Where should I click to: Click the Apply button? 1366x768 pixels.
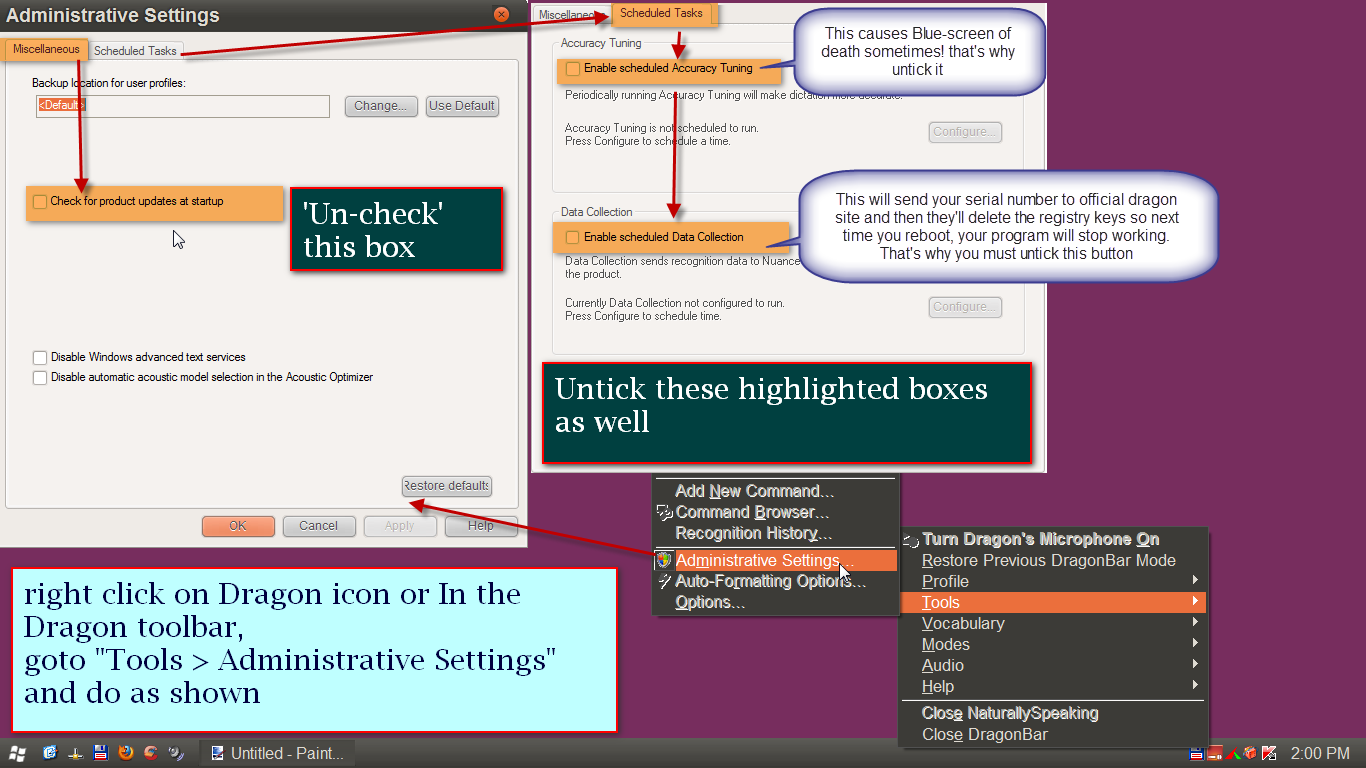pos(400,525)
